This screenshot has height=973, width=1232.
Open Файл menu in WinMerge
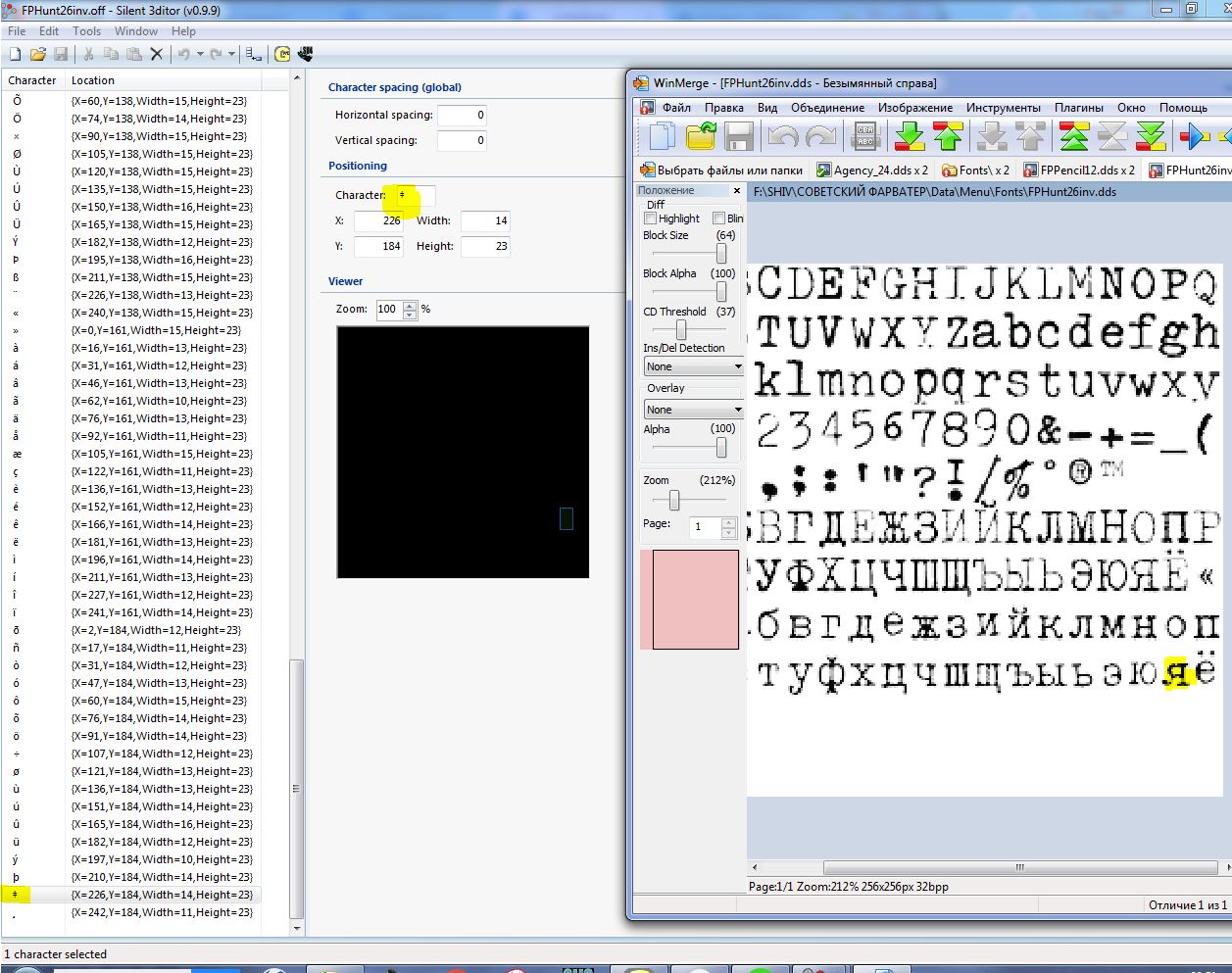tap(676, 108)
